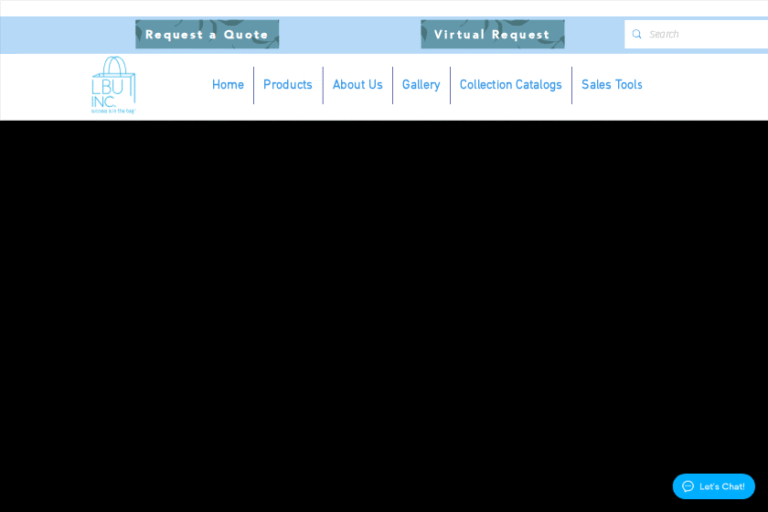This screenshot has height=512, width=768.
Task: Click the black hero content area
Action: (384, 300)
